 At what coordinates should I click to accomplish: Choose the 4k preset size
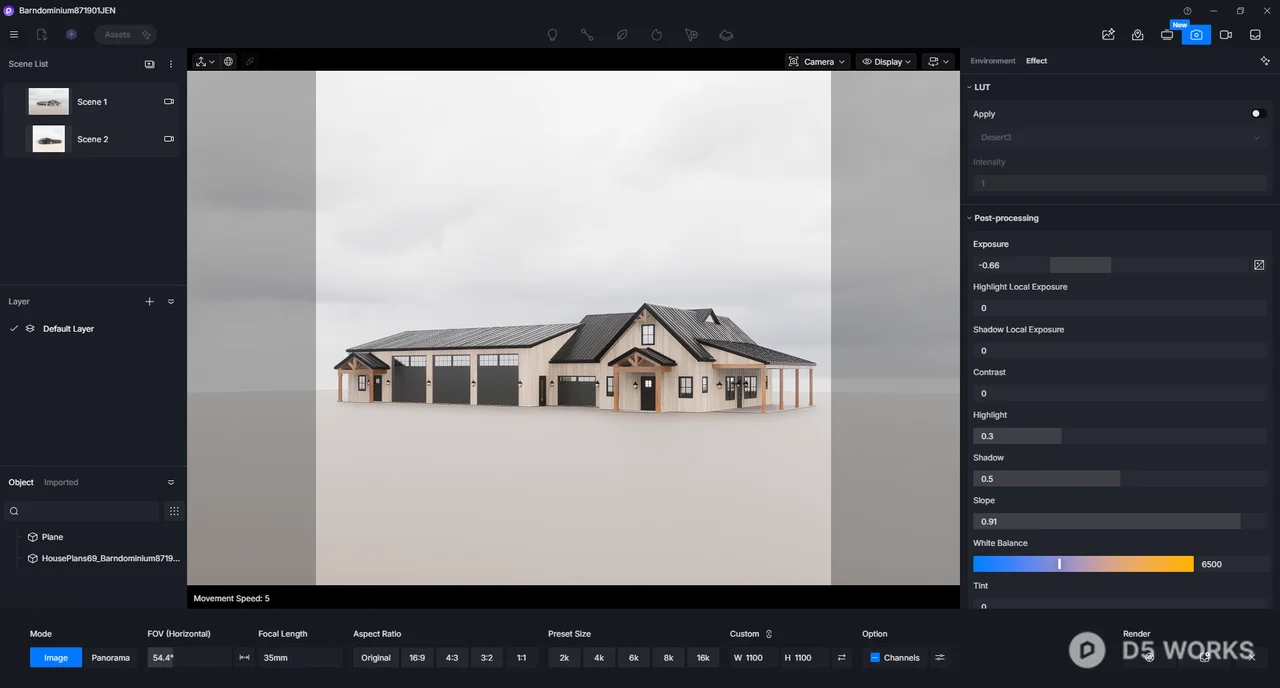pyautogui.click(x=599, y=658)
